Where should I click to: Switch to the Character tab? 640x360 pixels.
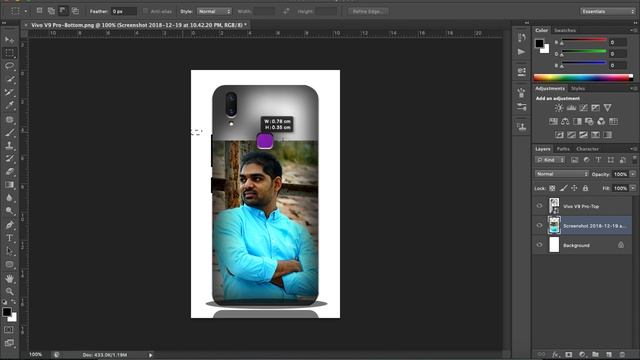coord(587,149)
